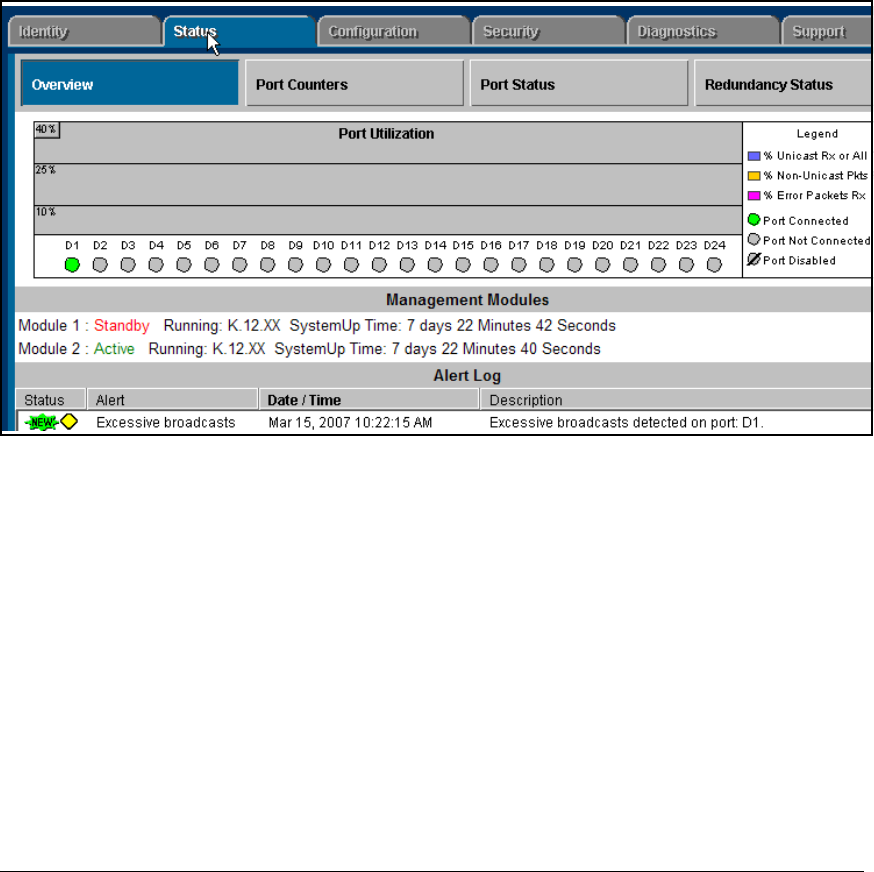Viewport: 874px width, 872px height.
Task: Click the D5 port indicator
Action: (183, 265)
